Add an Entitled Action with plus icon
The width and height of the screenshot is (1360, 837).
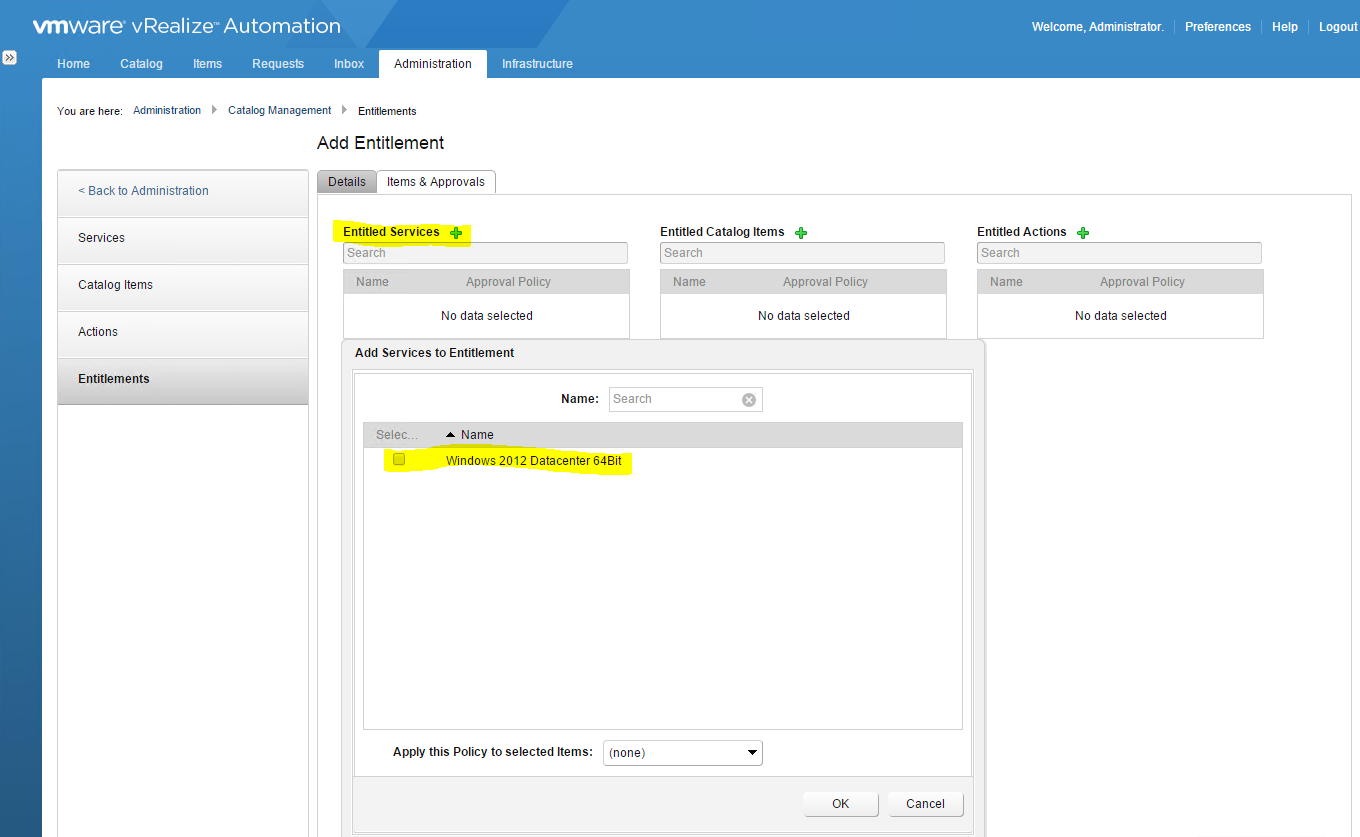(1083, 233)
